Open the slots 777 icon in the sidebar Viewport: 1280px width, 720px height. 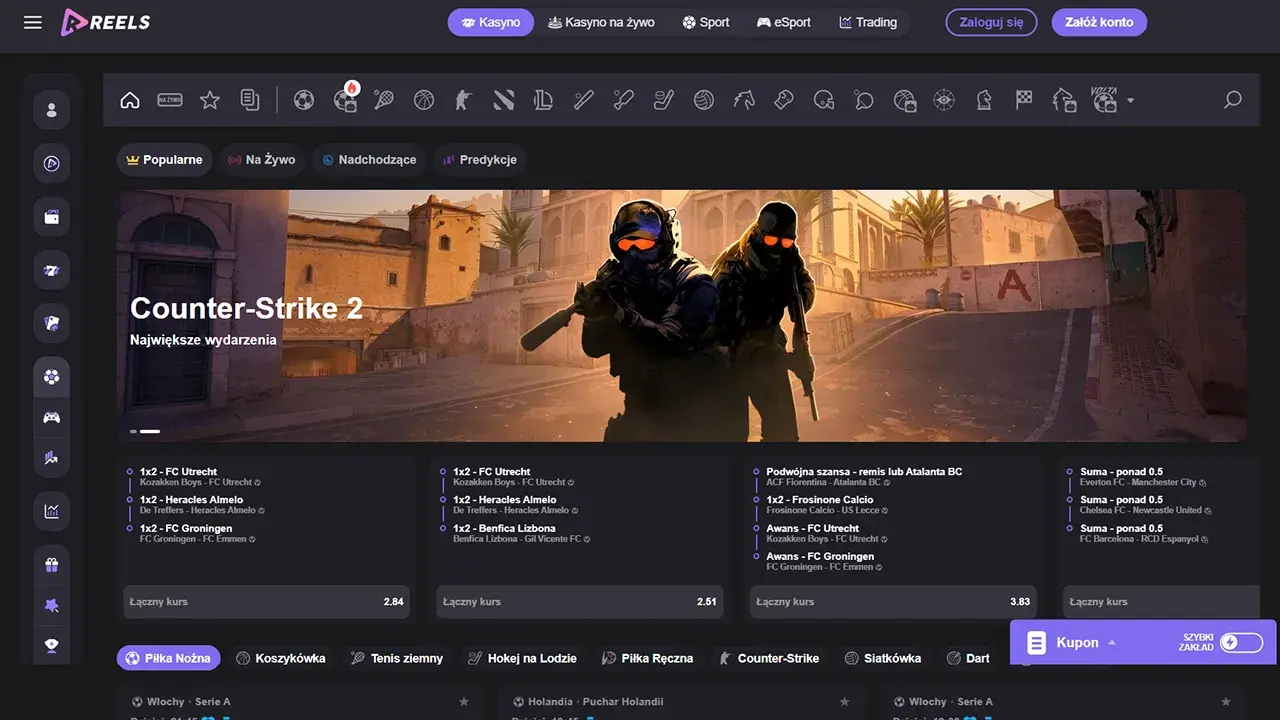[x=52, y=270]
